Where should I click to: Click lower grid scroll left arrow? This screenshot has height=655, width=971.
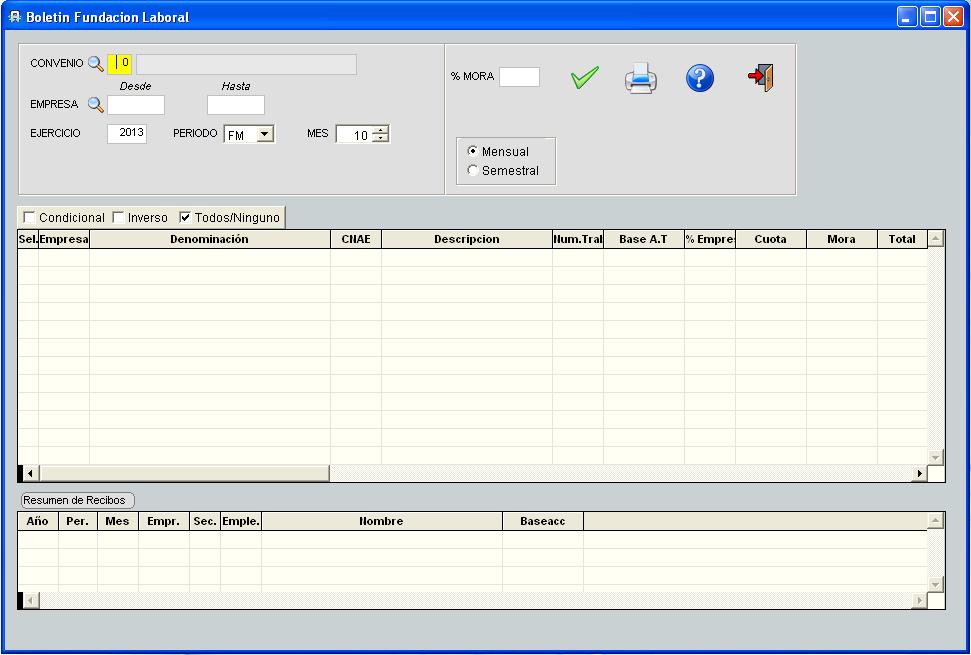point(30,601)
